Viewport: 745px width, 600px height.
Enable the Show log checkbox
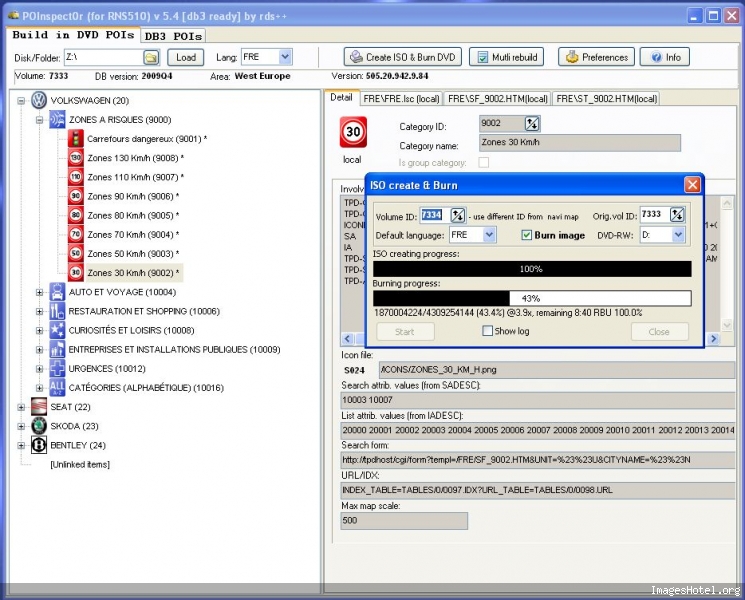488,331
